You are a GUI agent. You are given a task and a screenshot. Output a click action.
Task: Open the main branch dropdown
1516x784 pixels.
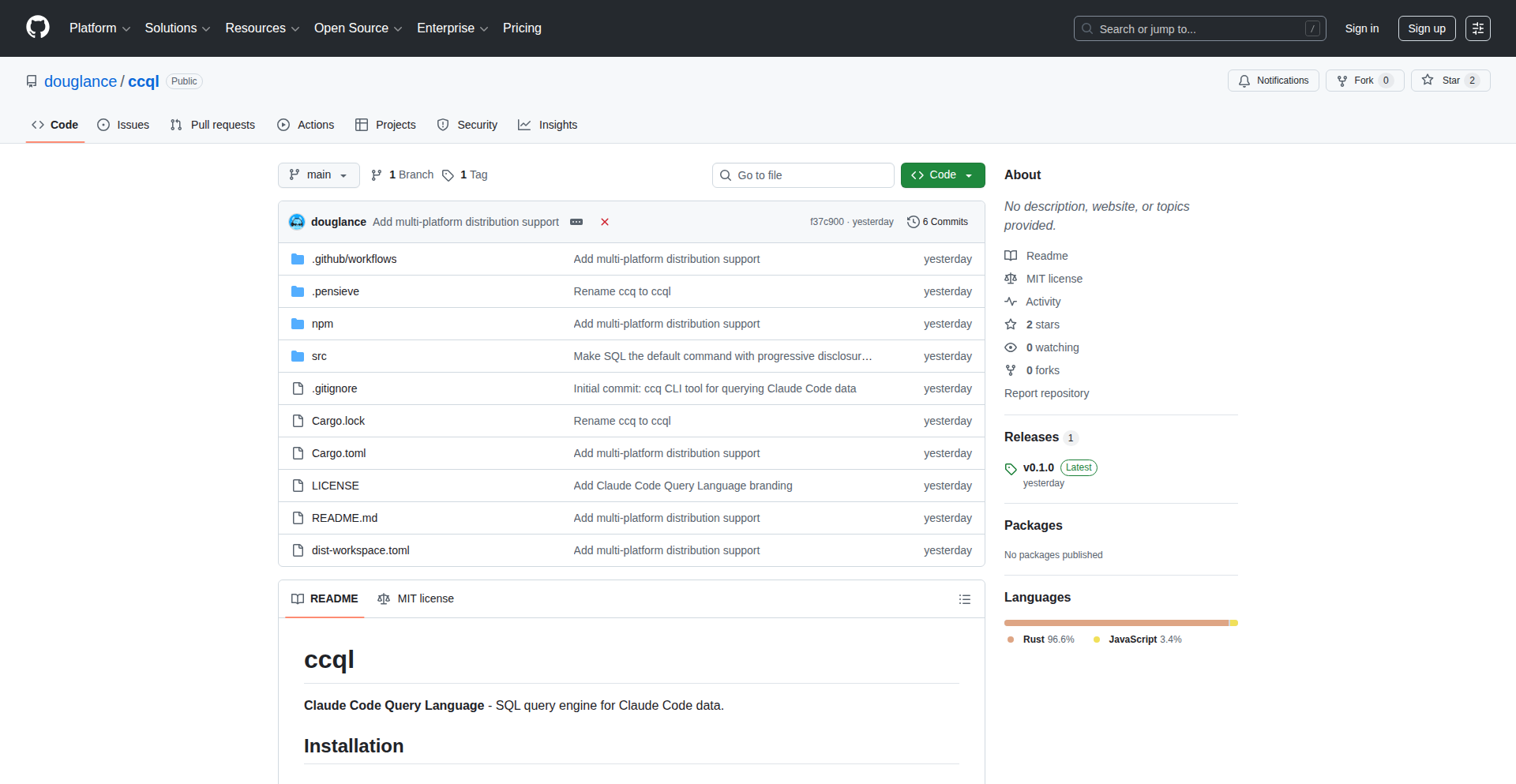coord(318,174)
